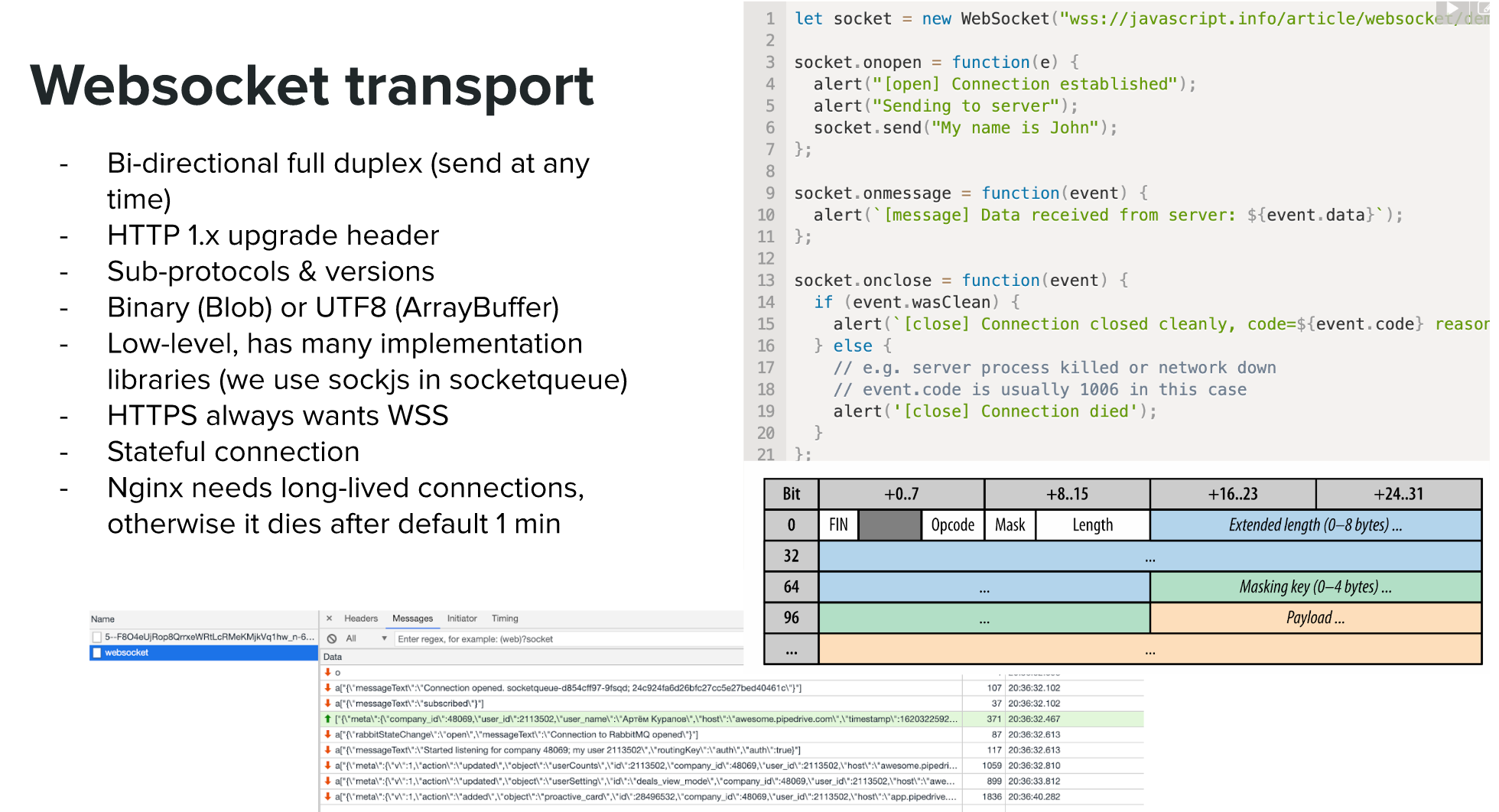Click the Name column header
The width and height of the screenshot is (1499, 812).
pos(102,619)
